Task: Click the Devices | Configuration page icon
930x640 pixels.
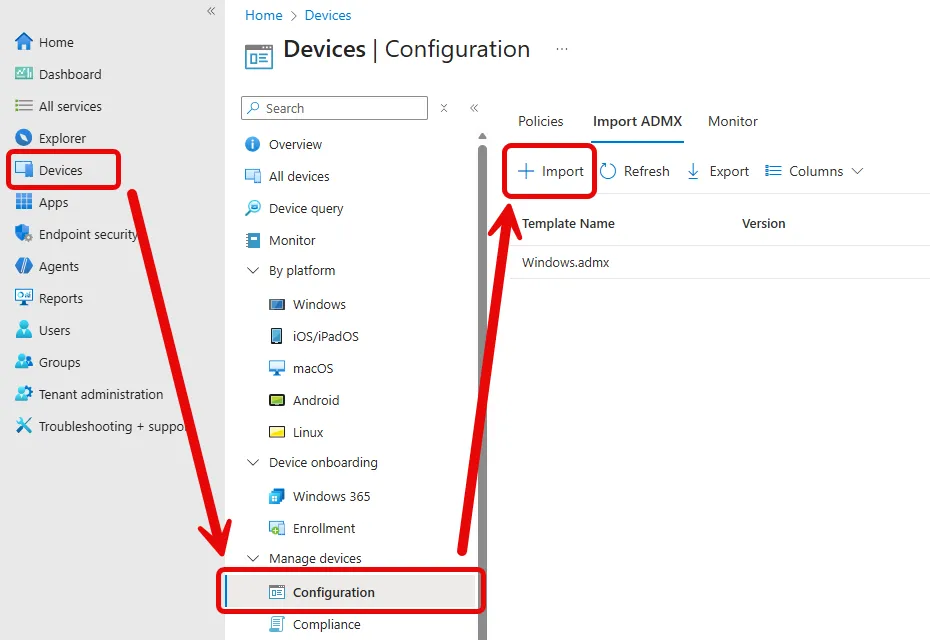Action: (x=259, y=57)
